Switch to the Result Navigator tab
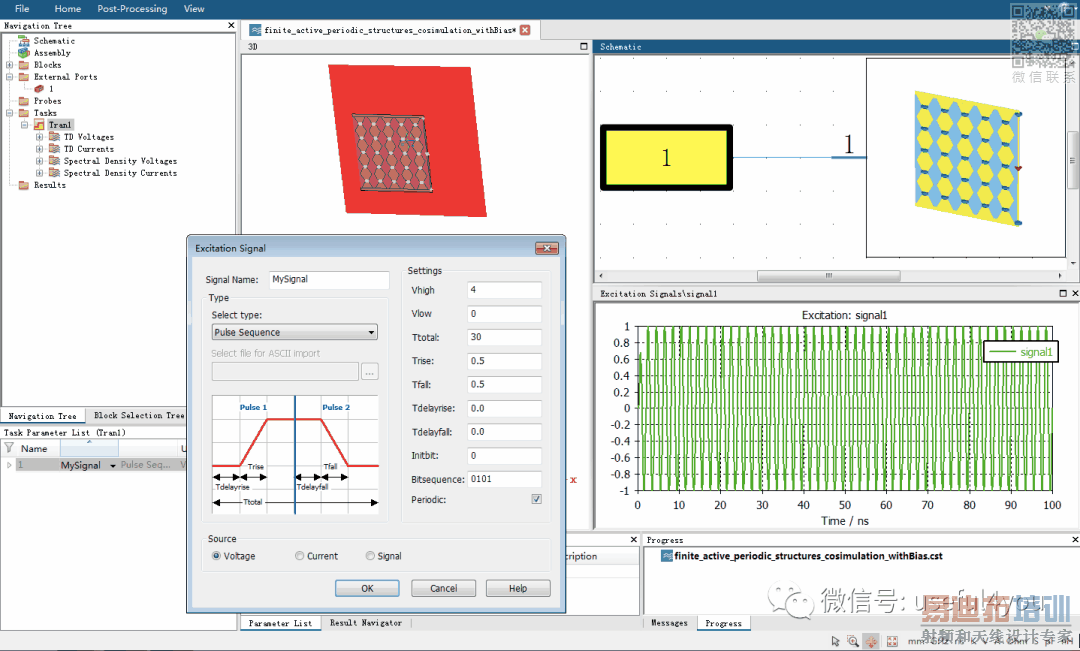This screenshot has width=1080, height=651. pyautogui.click(x=365, y=623)
